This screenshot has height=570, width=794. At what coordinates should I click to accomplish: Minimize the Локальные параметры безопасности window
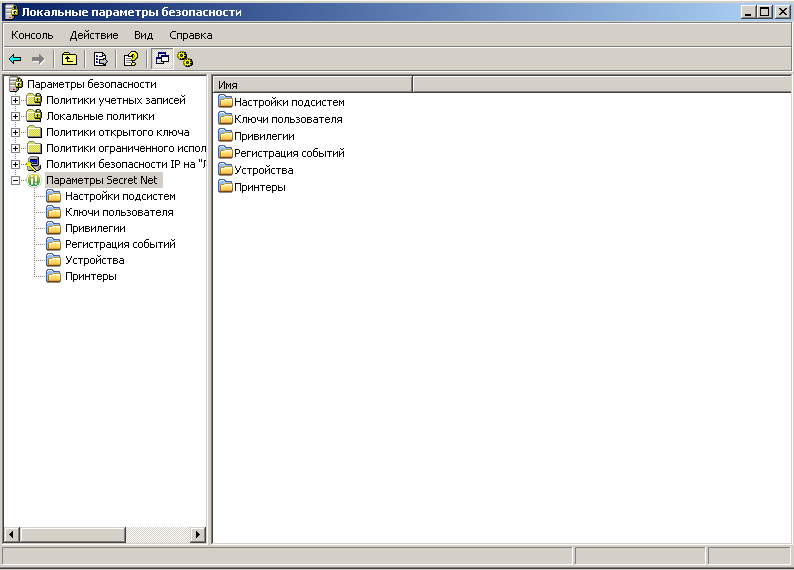[x=748, y=11]
